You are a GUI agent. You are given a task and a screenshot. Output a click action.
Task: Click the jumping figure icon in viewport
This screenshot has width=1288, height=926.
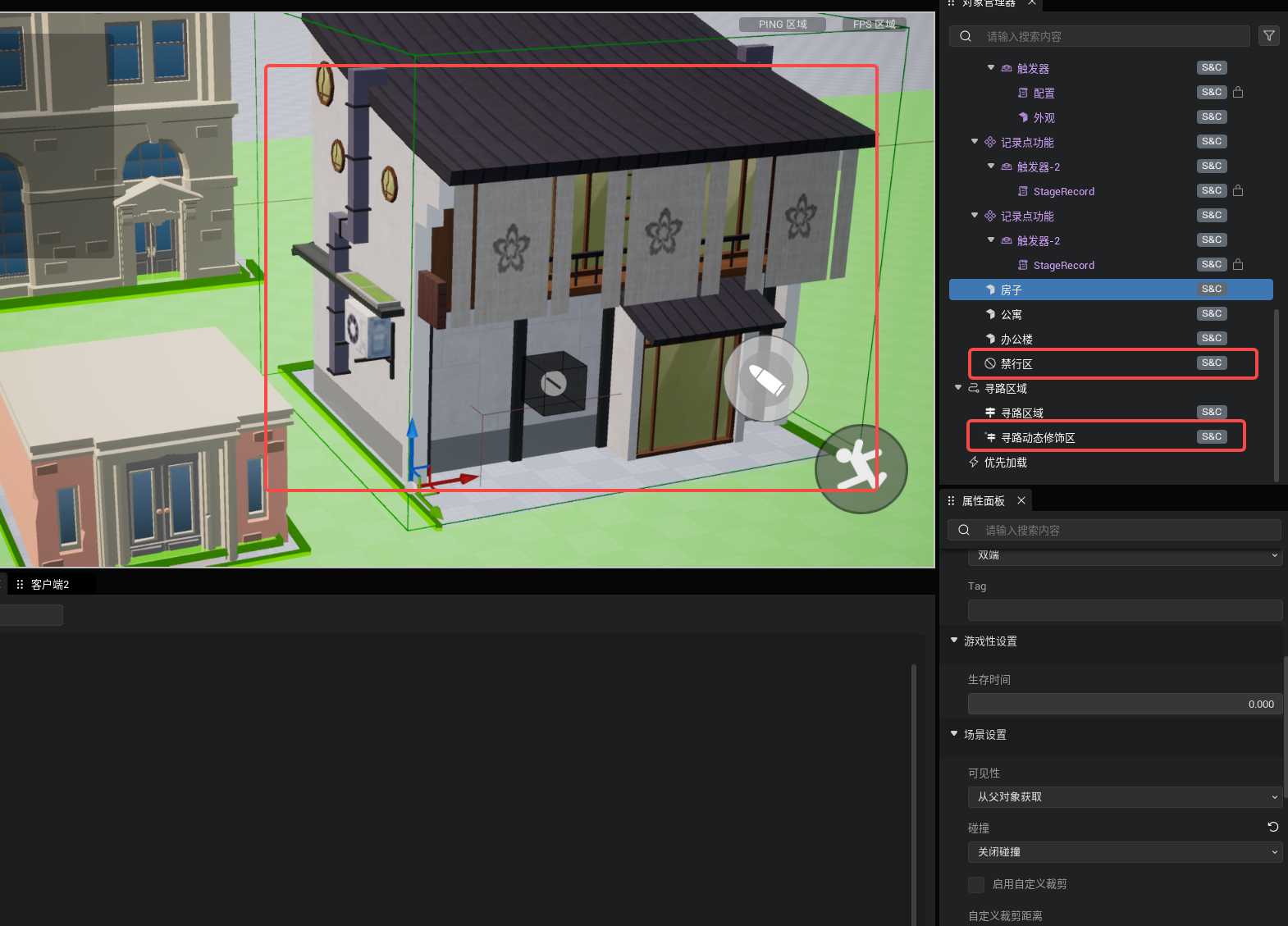click(x=861, y=468)
